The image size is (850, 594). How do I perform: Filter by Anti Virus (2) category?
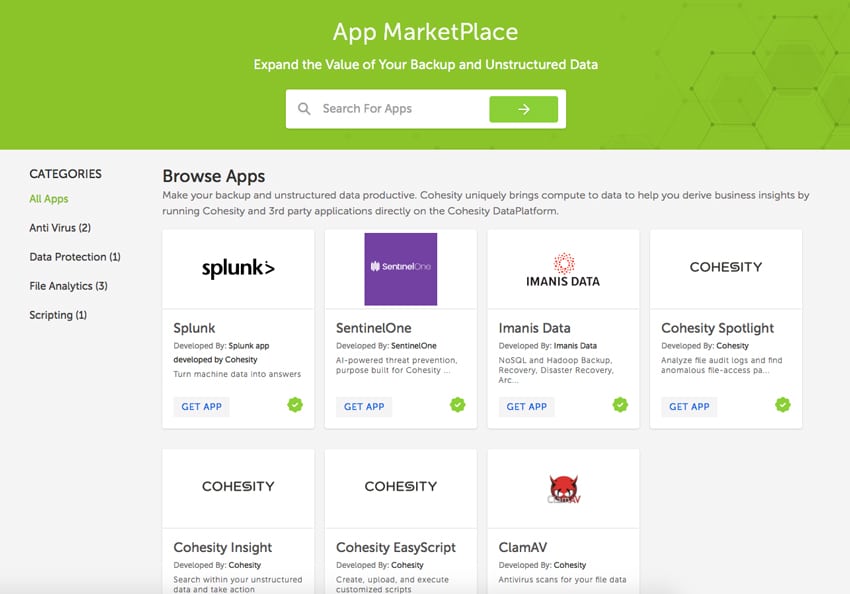coord(60,228)
